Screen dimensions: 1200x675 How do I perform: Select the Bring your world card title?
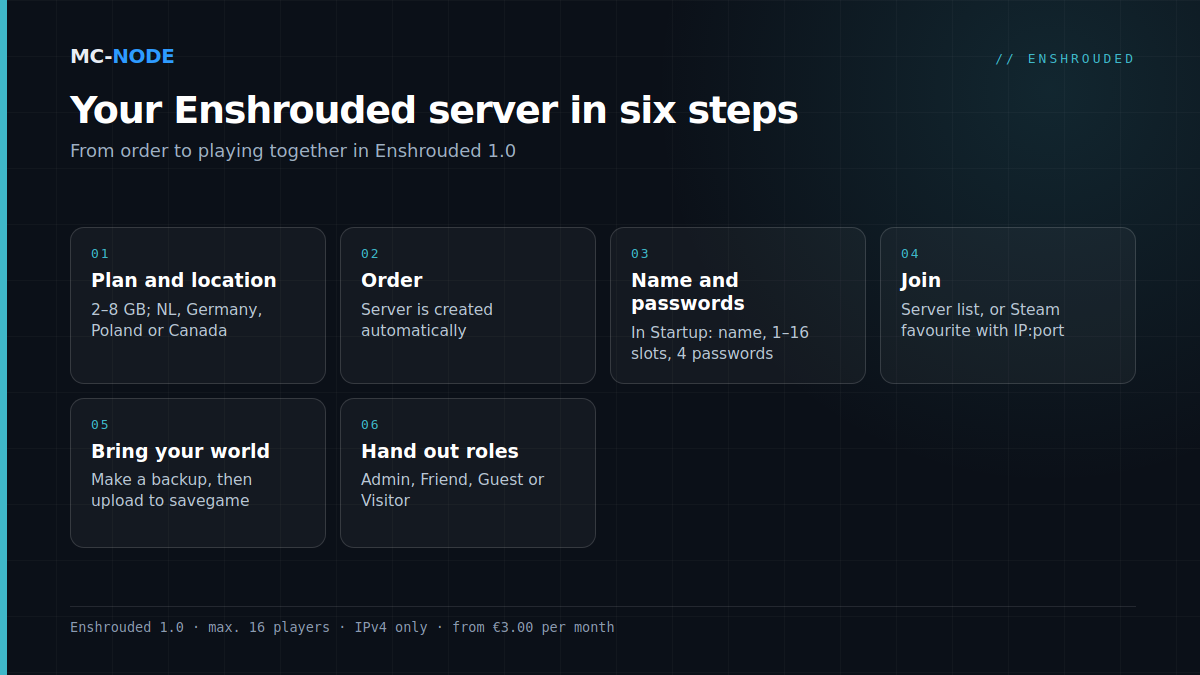pyautogui.click(x=181, y=451)
